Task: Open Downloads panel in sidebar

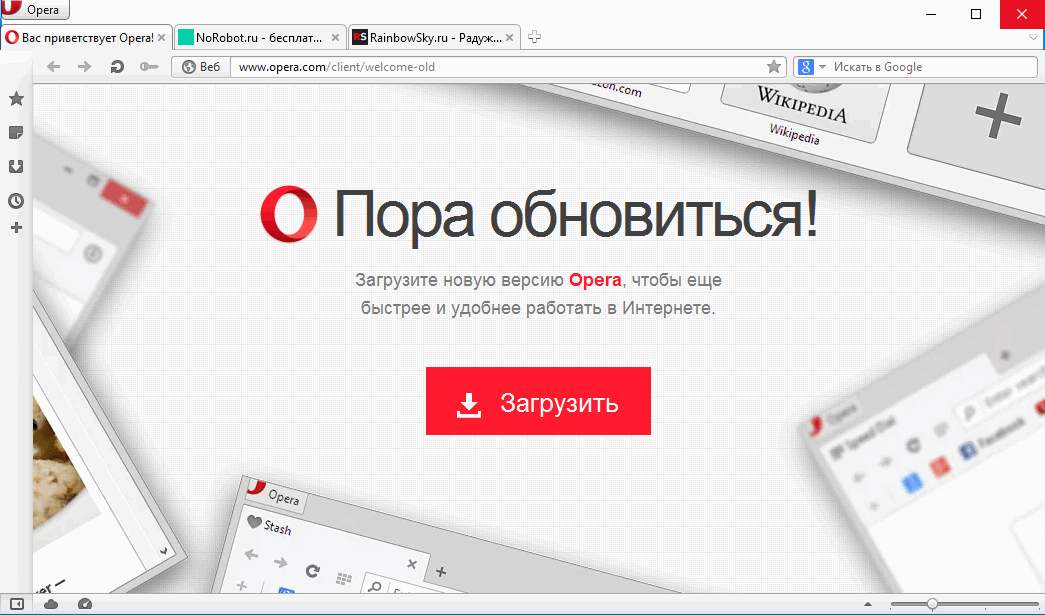Action: click(x=16, y=167)
